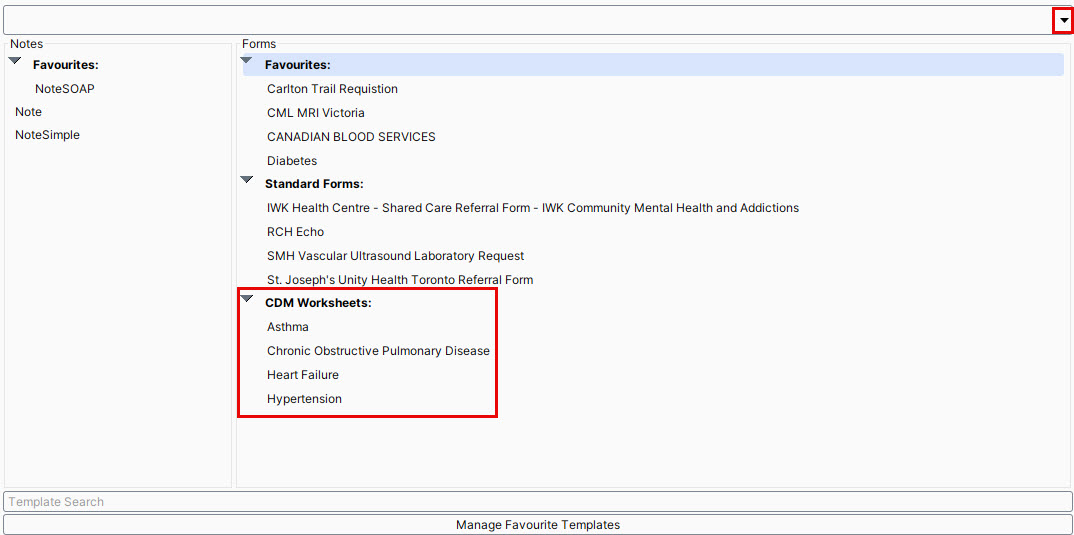Image resolution: width=1074 pixels, height=535 pixels.
Task: Open the Asthma worksheet
Action: click(x=288, y=327)
